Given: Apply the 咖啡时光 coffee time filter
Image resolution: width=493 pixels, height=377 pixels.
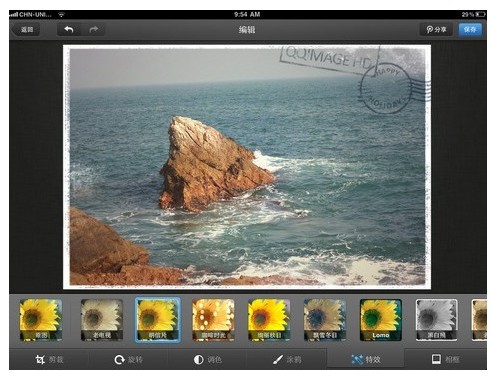Looking at the screenshot, I should [x=213, y=320].
